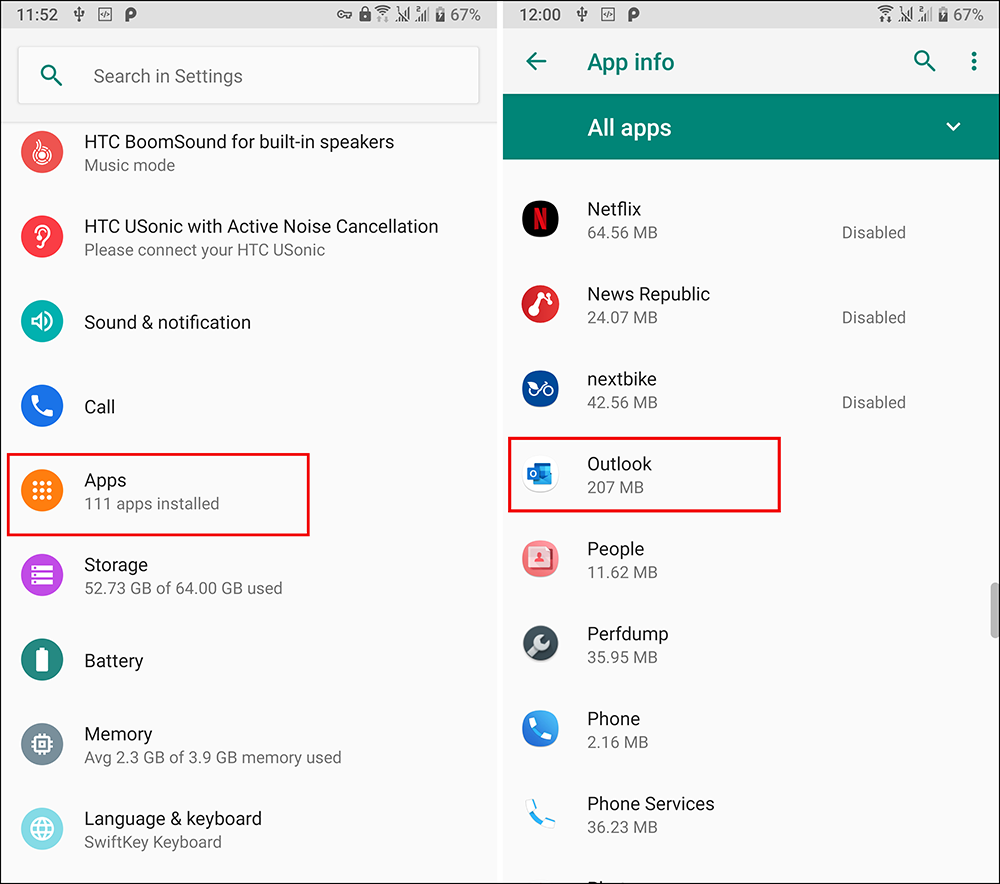Open the three-dot overflow menu

pyautogui.click(x=974, y=61)
